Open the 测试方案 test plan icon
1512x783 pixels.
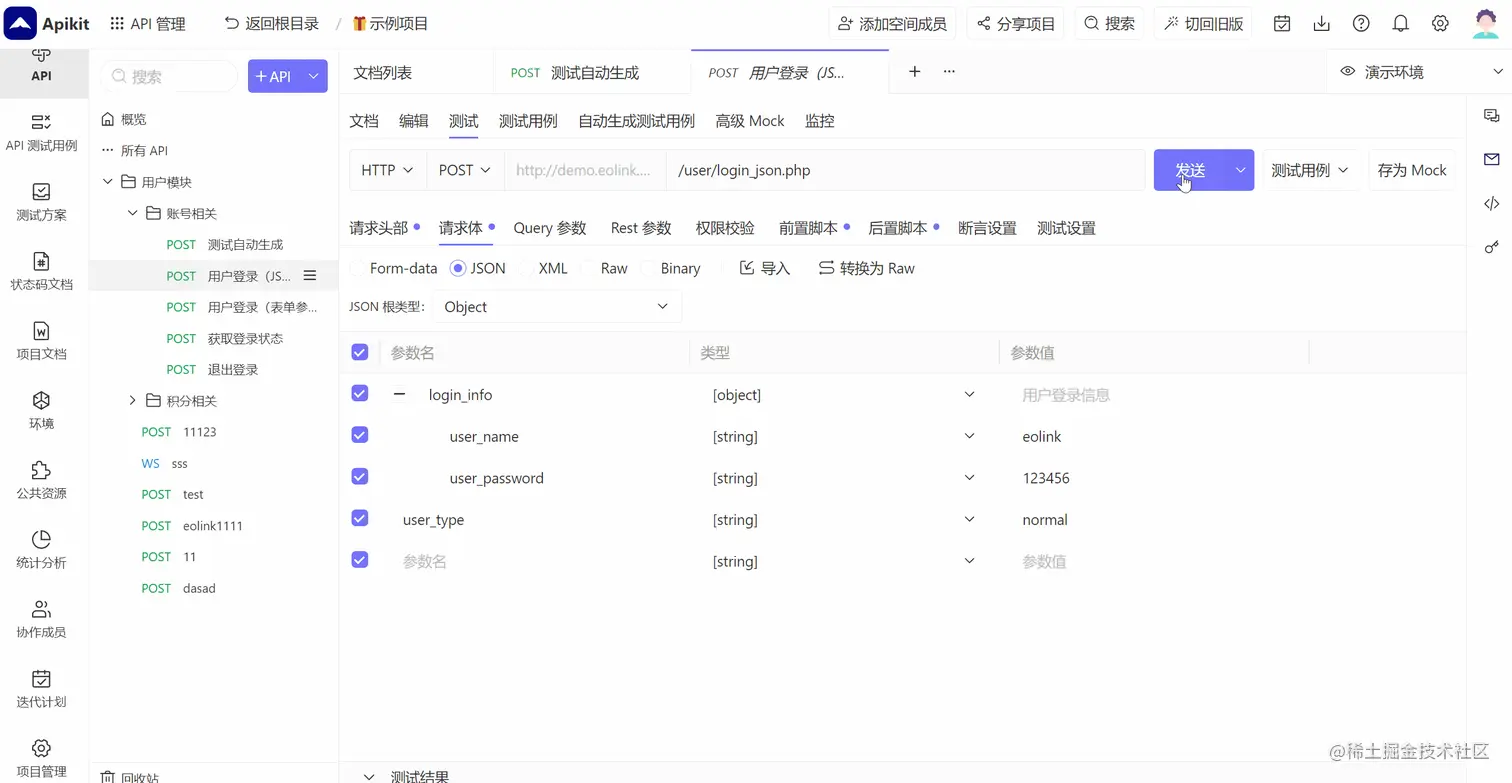click(41, 191)
